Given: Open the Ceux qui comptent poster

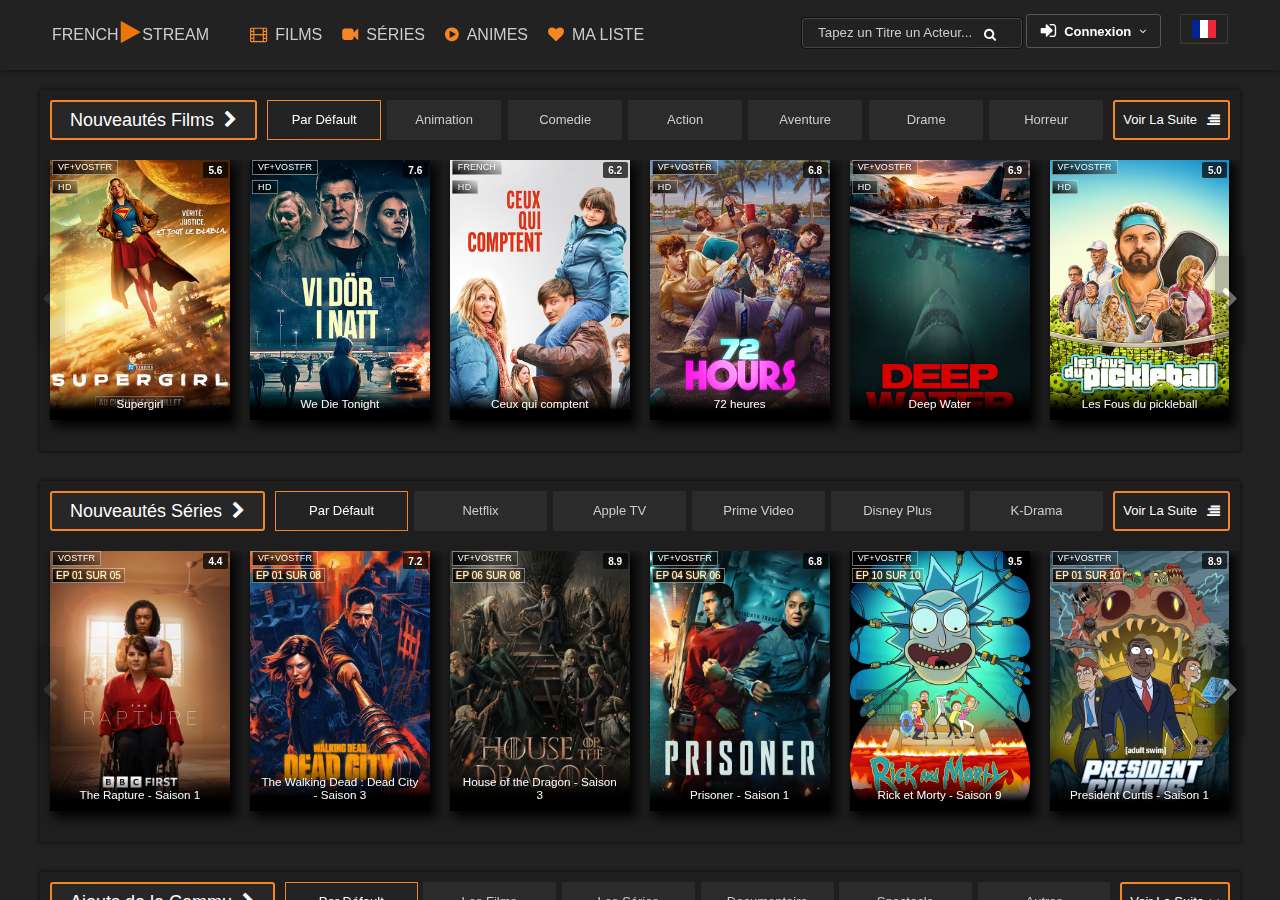Looking at the screenshot, I should click(x=540, y=289).
